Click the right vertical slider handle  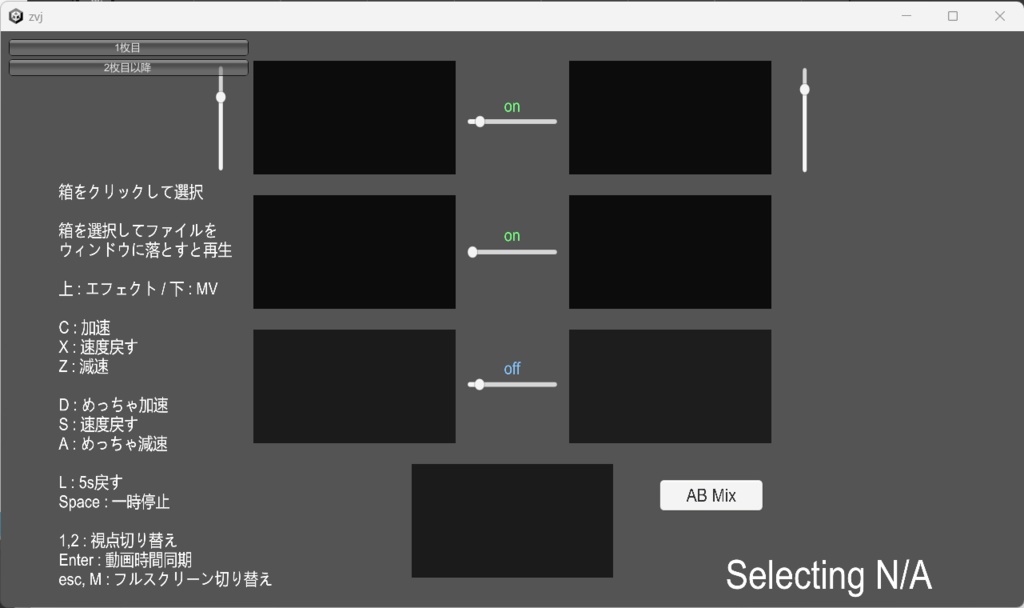[805, 89]
